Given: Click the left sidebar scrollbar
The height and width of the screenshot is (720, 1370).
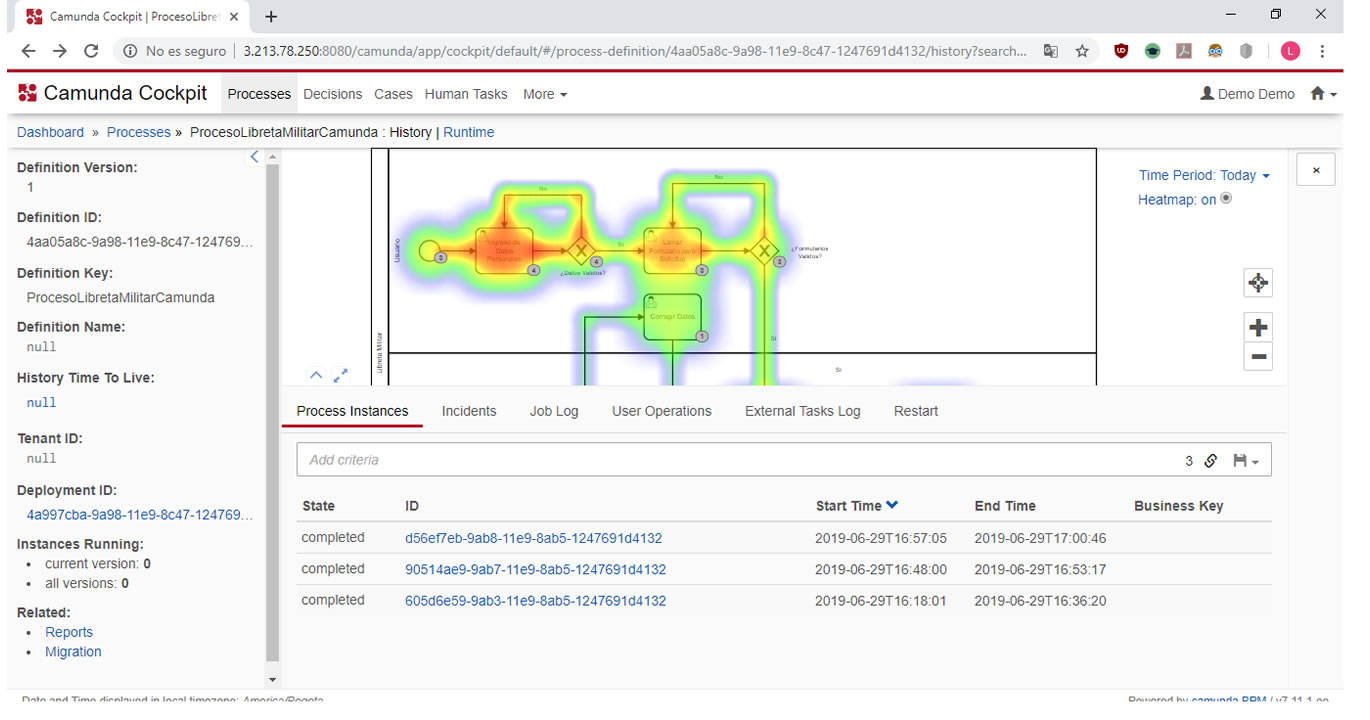Looking at the screenshot, I should (273, 410).
